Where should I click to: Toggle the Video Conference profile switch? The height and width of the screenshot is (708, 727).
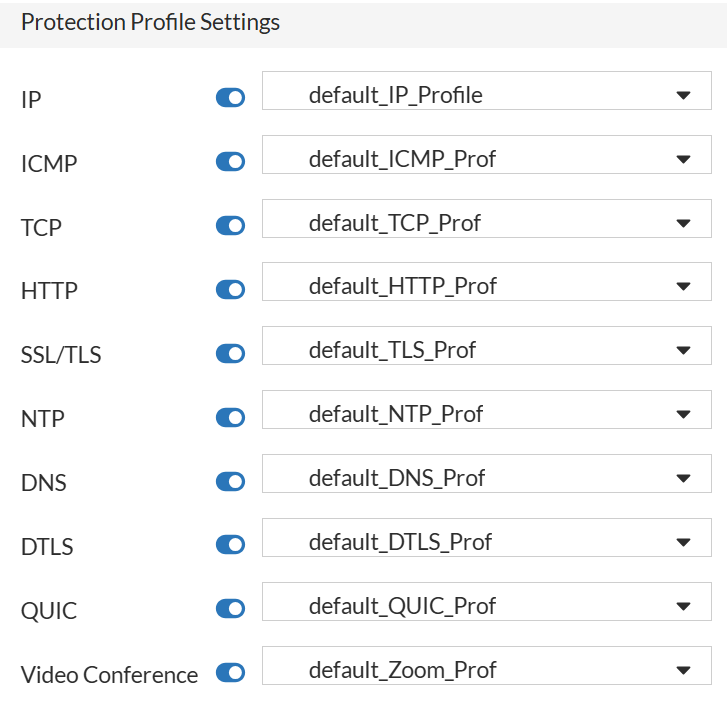tap(230, 673)
